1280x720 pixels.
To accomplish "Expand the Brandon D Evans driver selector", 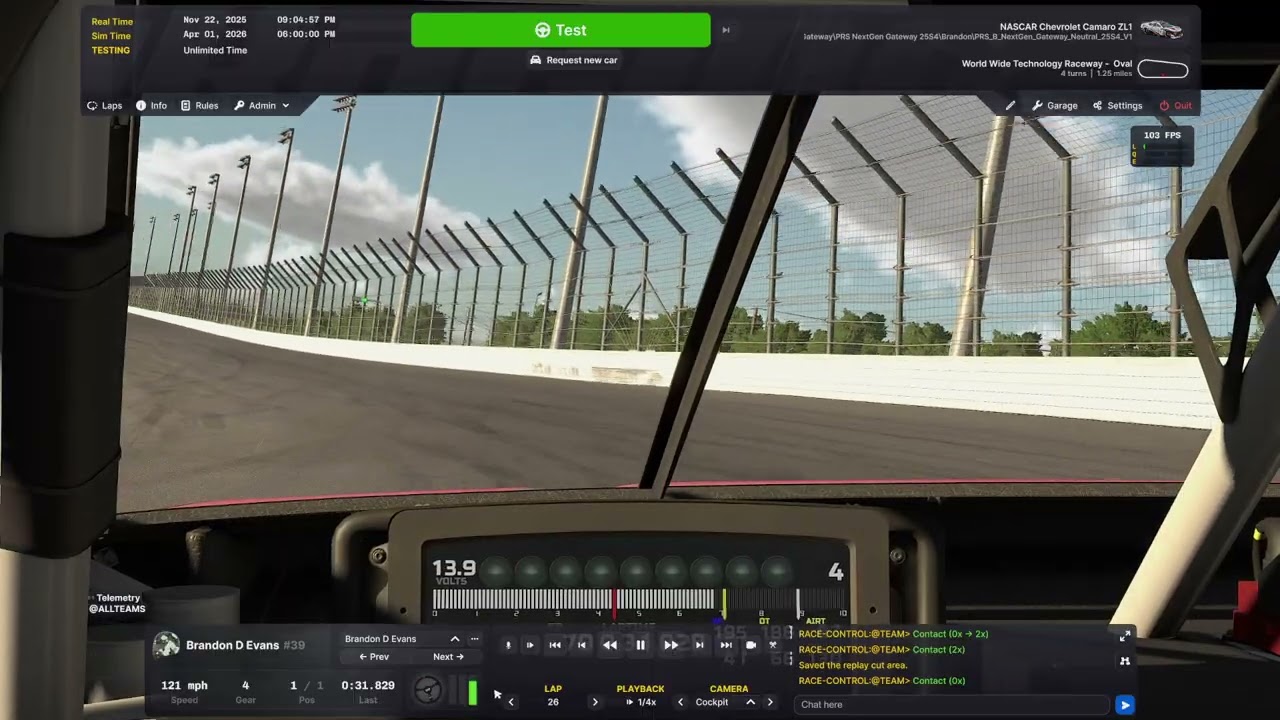I will pos(455,639).
